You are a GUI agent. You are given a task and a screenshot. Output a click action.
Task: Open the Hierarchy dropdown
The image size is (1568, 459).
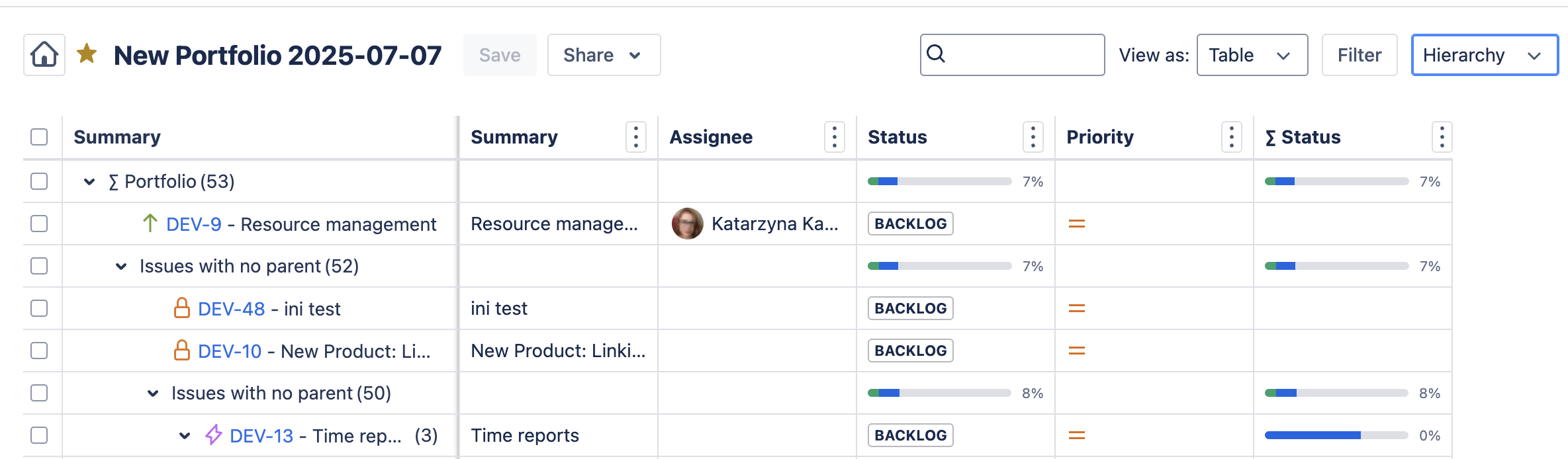coord(1484,55)
